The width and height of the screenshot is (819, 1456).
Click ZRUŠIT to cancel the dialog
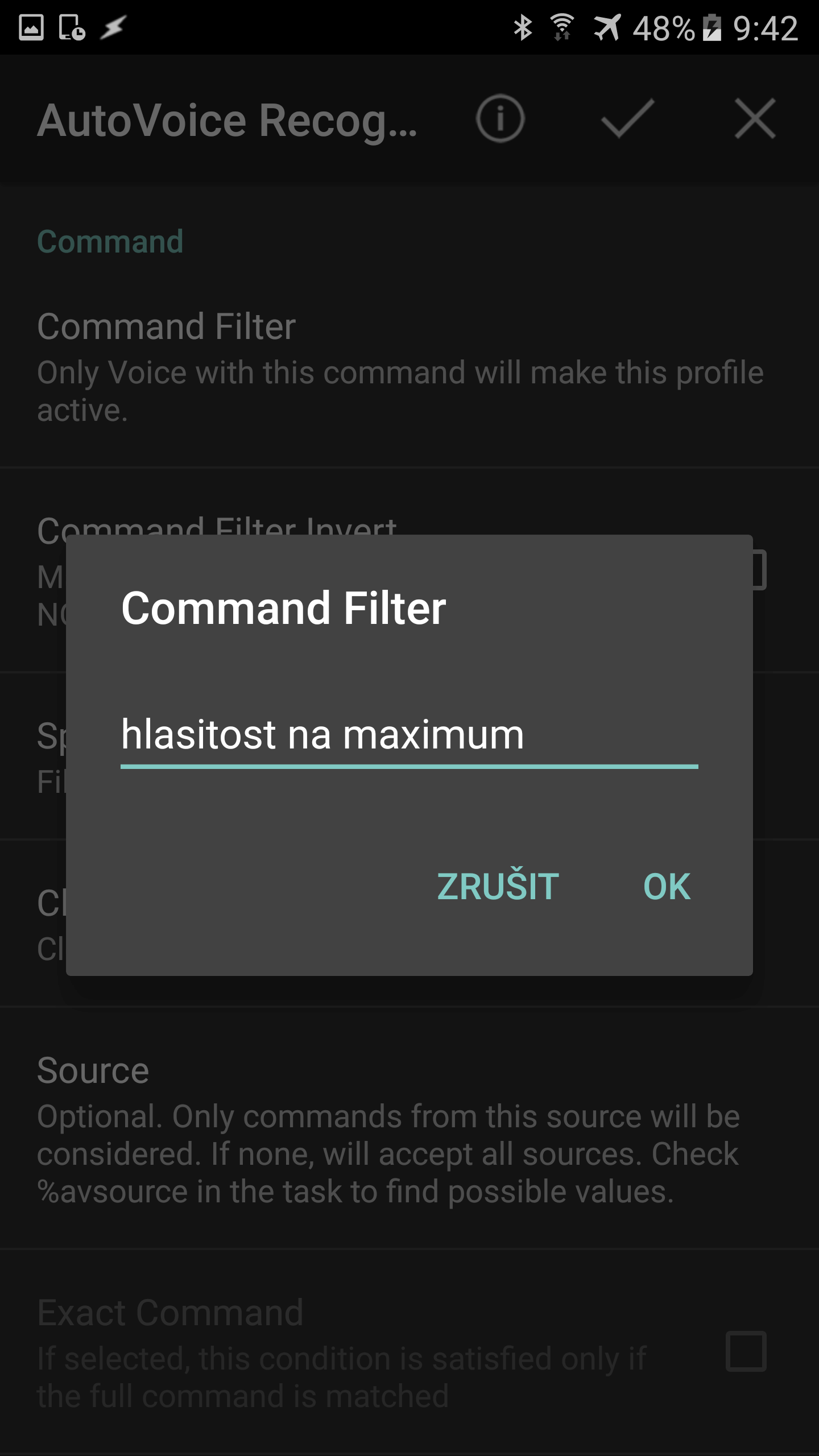(x=498, y=887)
